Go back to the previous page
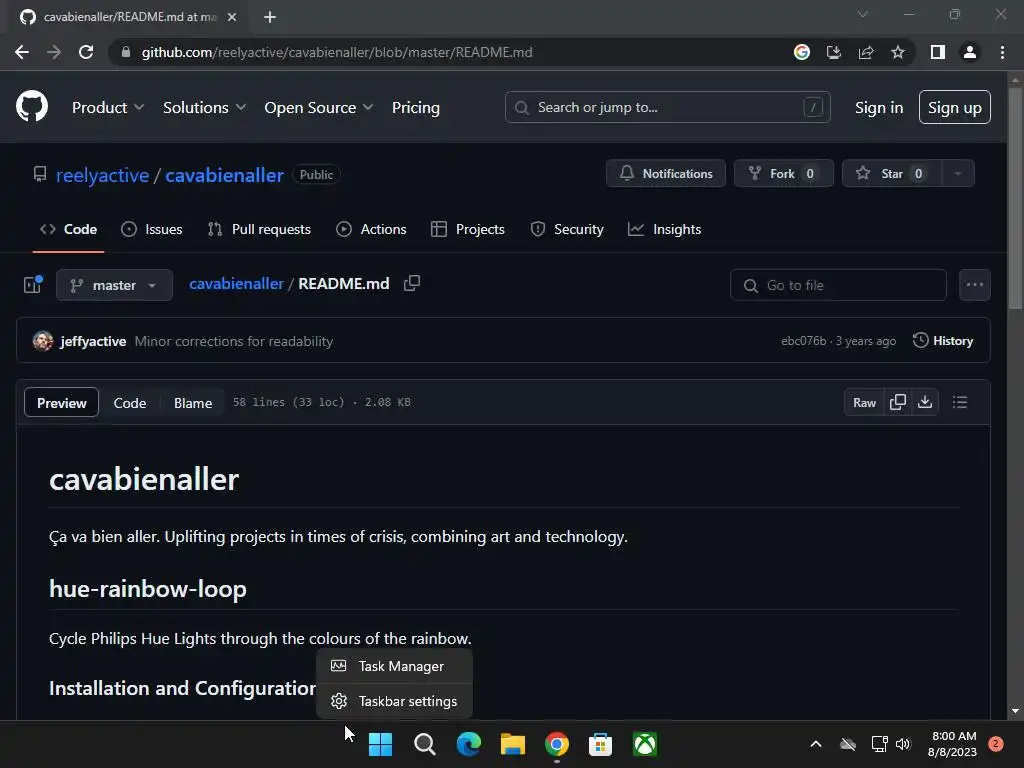Screen dimensions: 1024x768 coord(22,52)
